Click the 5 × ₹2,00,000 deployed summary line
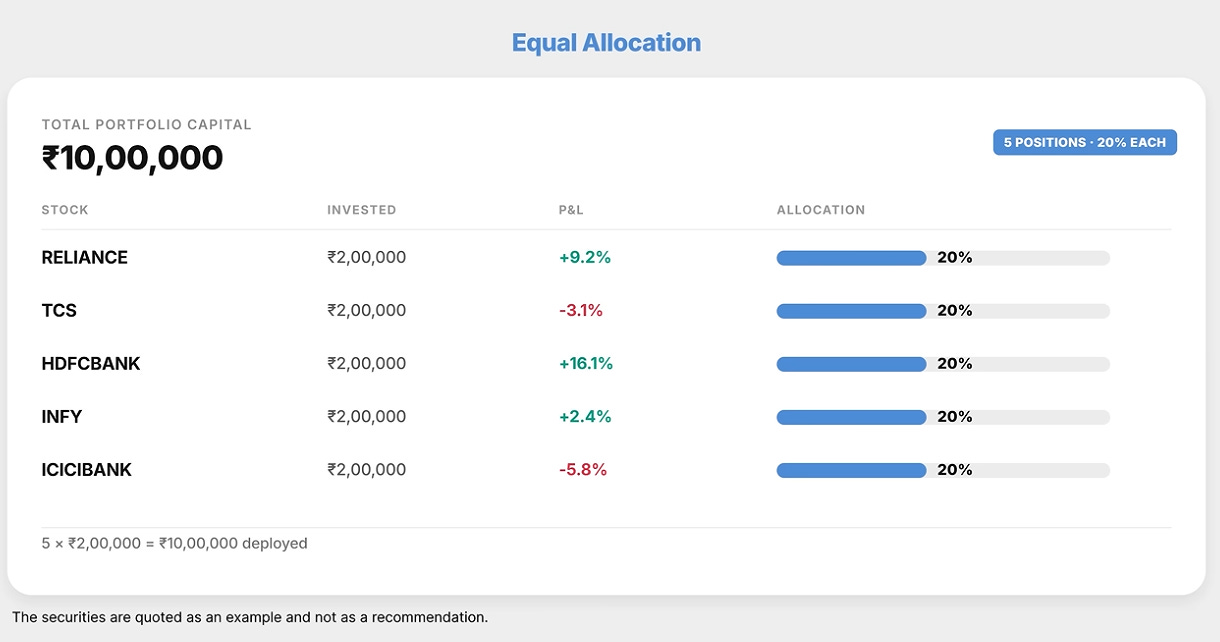 click(175, 544)
